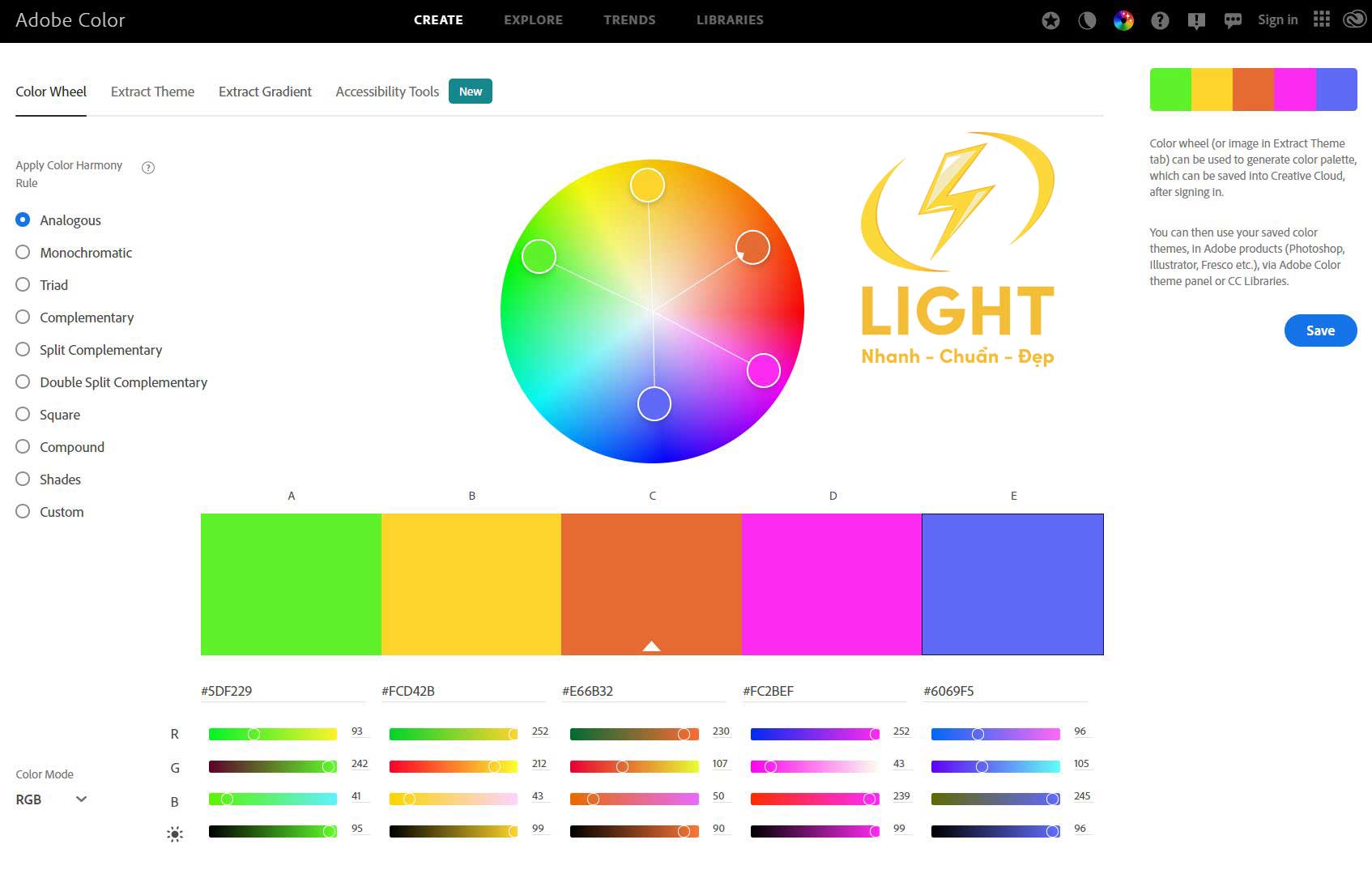Viewport: 1372px width, 874px height.
Task: Click the R slider of swatch A
Action: (x=273, y=734)
